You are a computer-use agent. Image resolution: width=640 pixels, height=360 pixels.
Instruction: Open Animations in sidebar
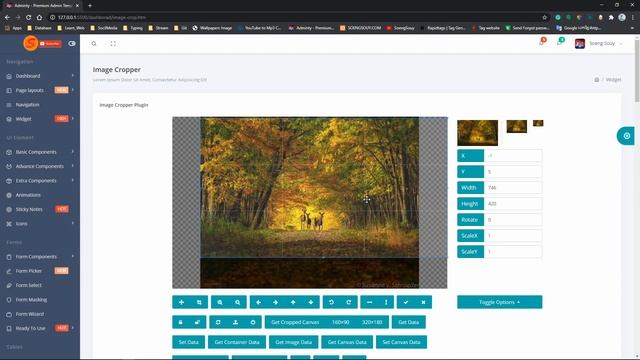40,195
